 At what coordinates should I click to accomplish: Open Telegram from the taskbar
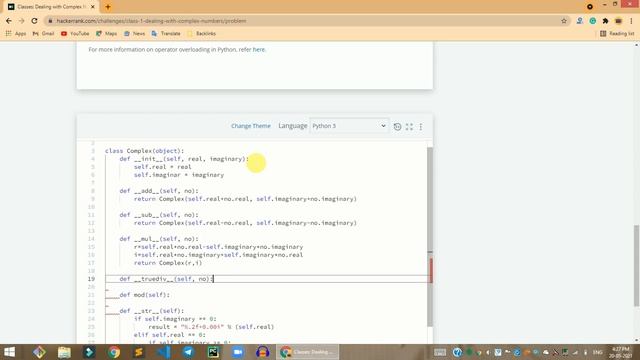click(x=188, y=352)
